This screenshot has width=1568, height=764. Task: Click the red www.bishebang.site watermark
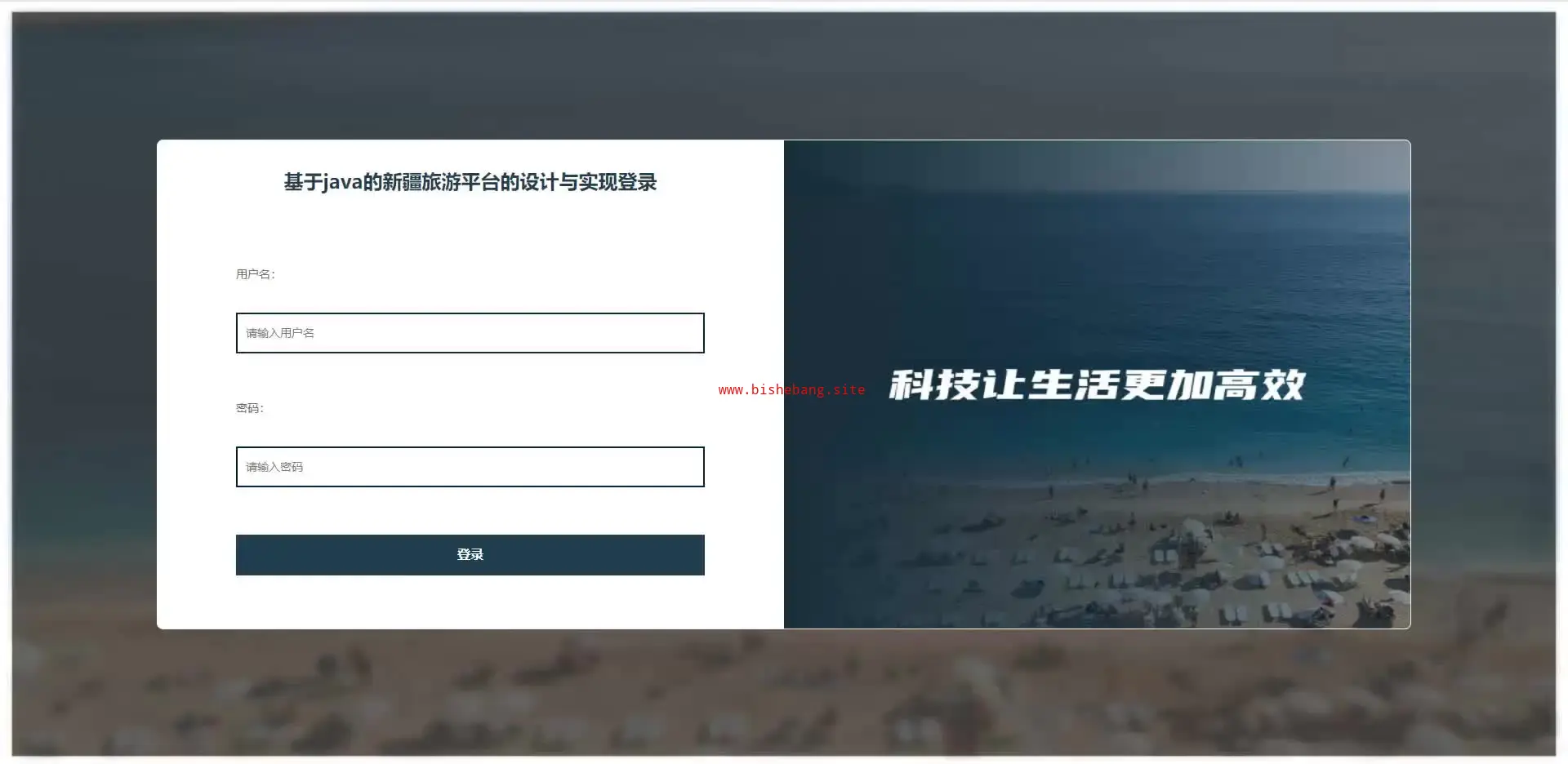coord(791,390)
